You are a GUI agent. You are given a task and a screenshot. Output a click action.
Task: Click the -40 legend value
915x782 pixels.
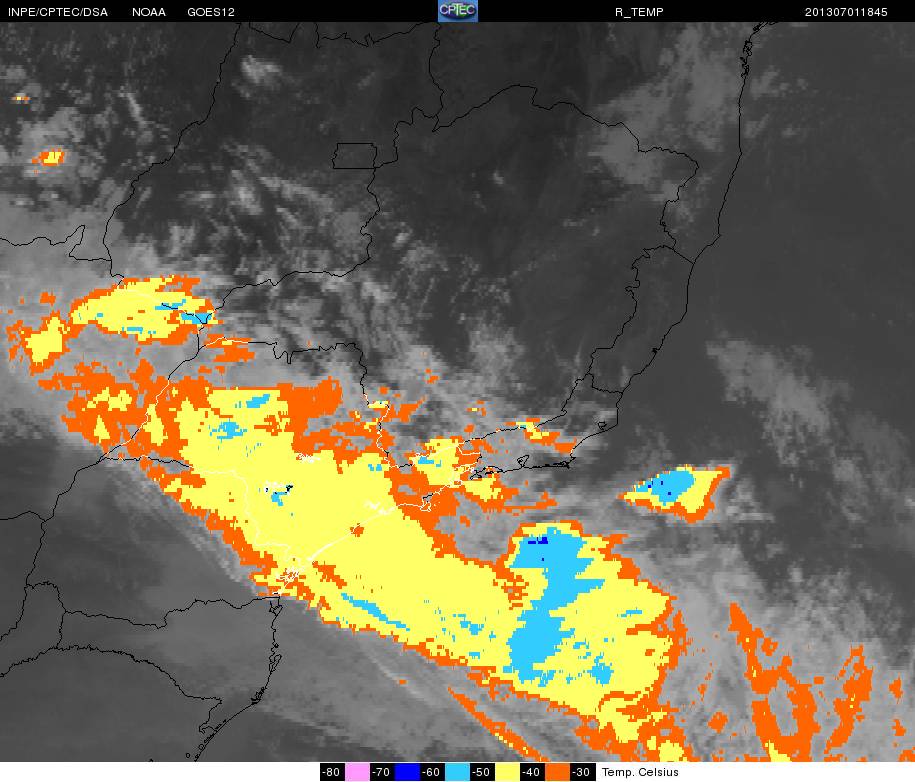(532, 772)
